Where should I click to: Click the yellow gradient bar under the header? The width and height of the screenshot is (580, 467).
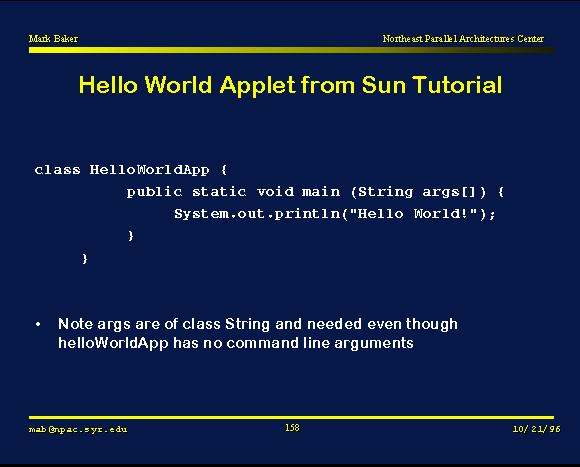(291, 50)
